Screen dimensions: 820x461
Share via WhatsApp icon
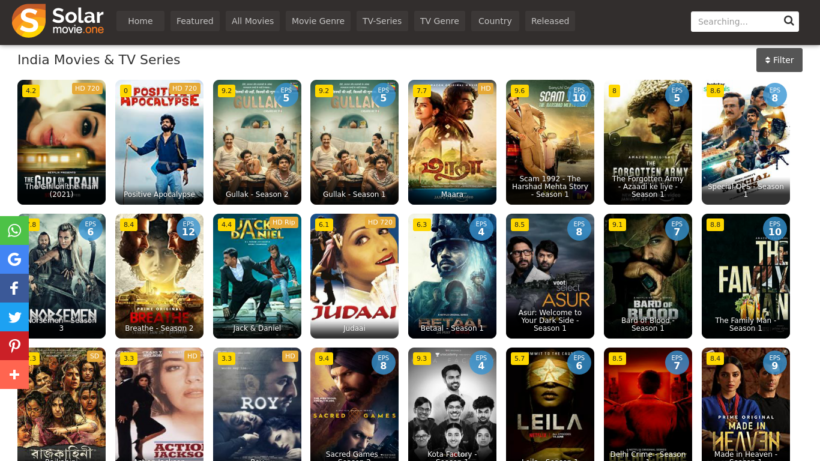click(14, 230)
